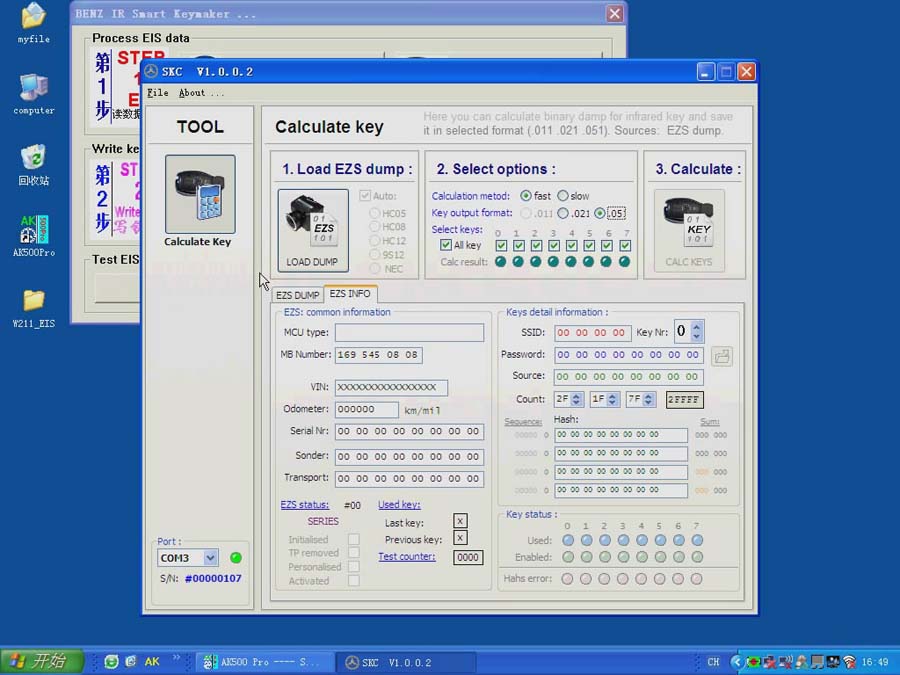Click the Used status circle for key 0
The height and width of the screenshot is (675, 900).
(x=568, y=540)
